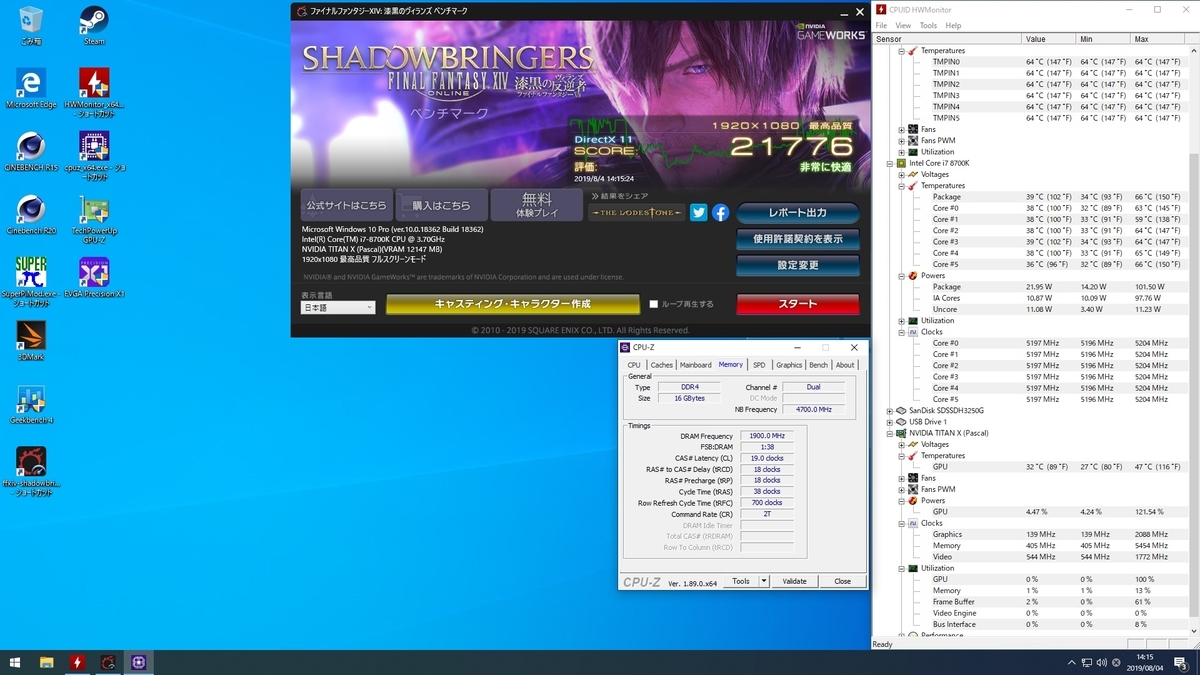
Task: Open the Geekbench 4 desktop icon
Action: [x=31, y=404]
